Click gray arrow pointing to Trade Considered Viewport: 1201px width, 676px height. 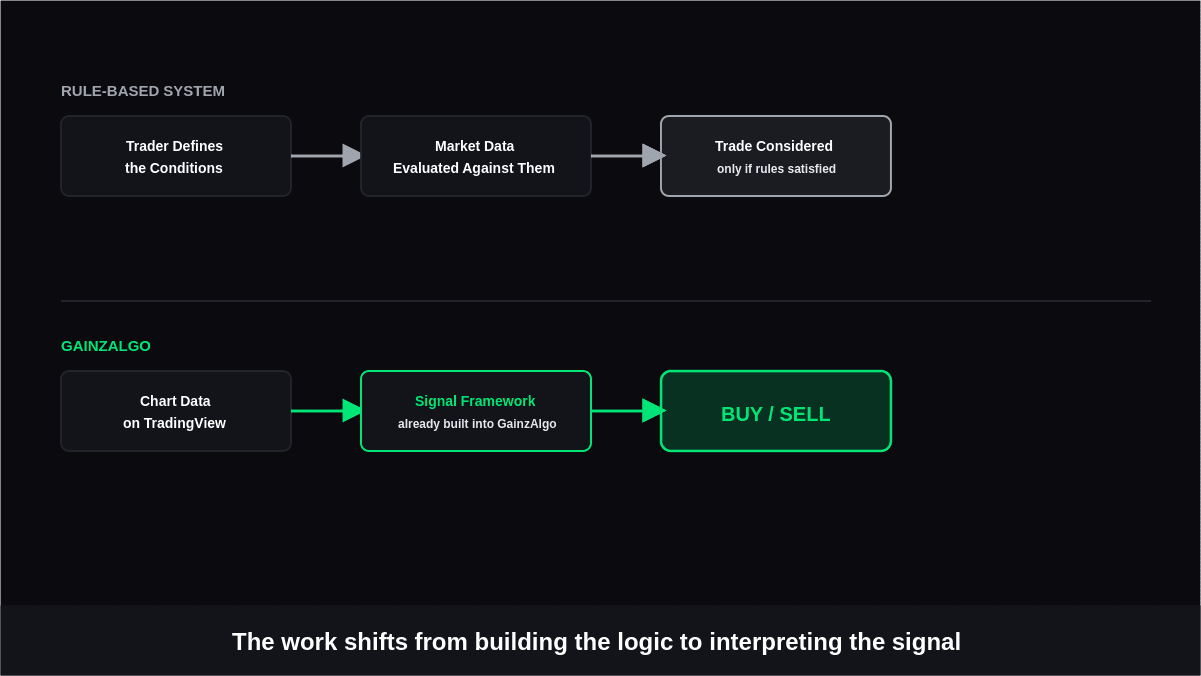point(627,156)
